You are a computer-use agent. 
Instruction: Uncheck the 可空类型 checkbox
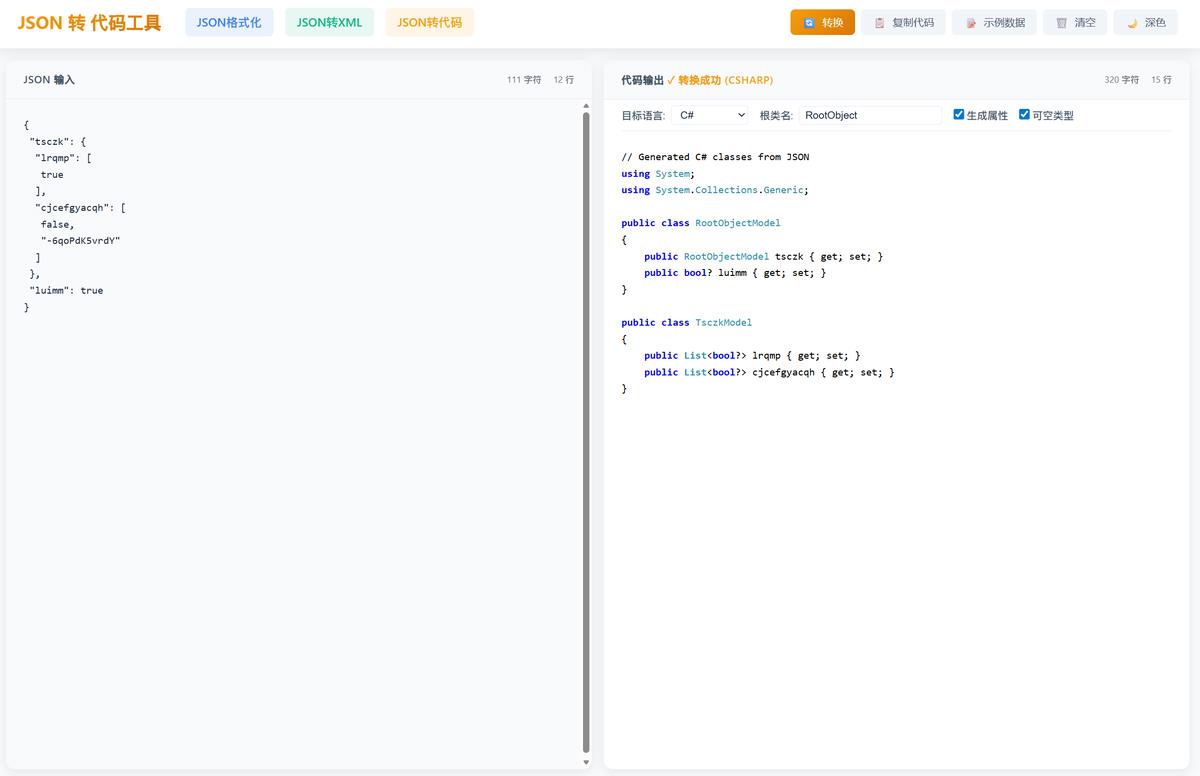(1024, 115)
